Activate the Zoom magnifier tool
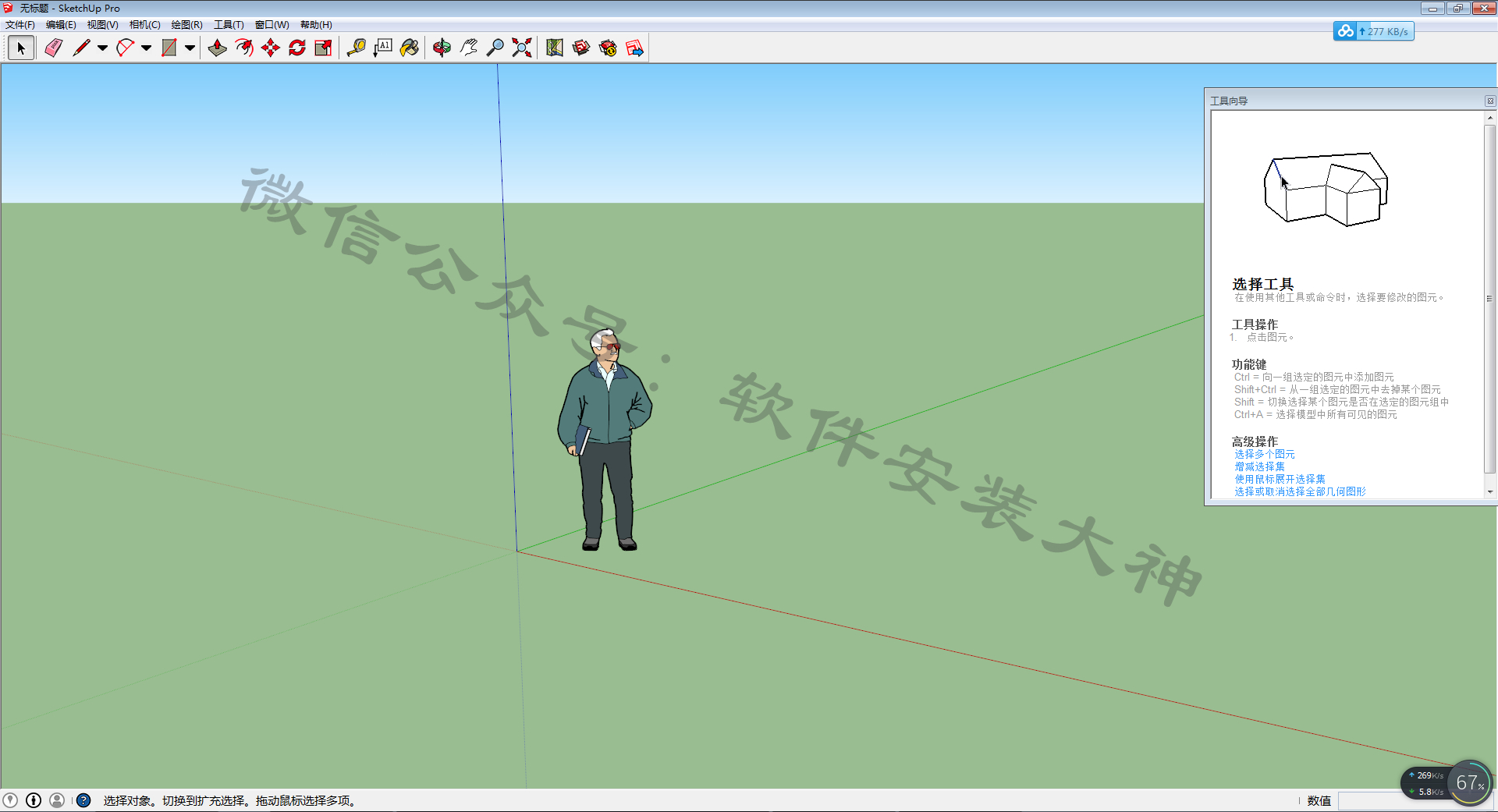Viewport: 1498px width, 812px height. pyautogui.click(x=495, y=48)
